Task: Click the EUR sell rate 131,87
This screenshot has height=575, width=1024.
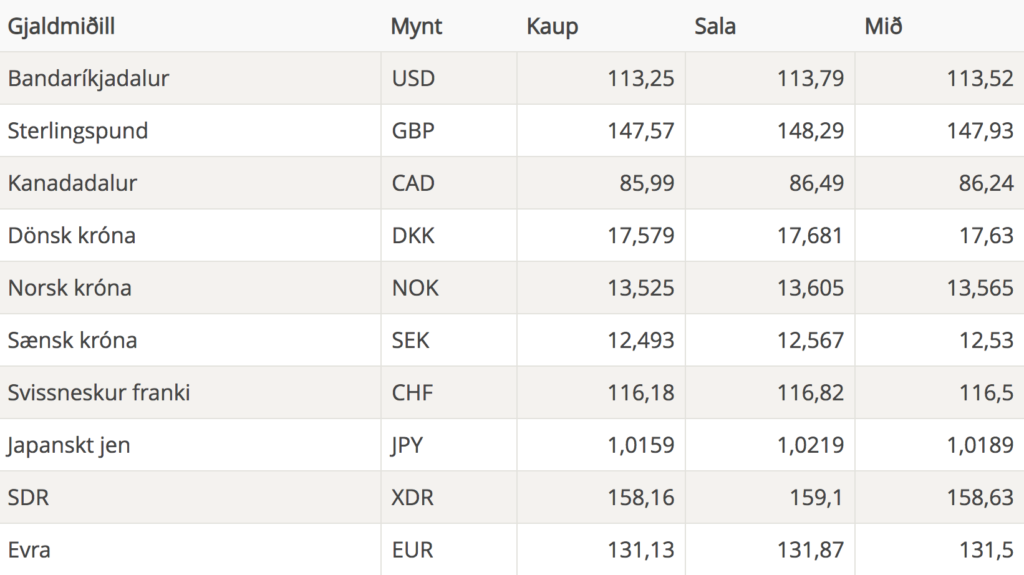Action: (810, 550)
